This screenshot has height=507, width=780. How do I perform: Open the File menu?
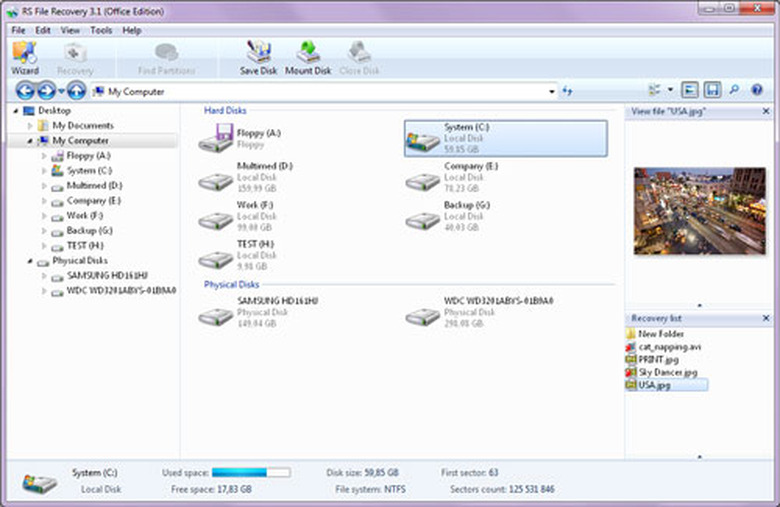(18, 31)
